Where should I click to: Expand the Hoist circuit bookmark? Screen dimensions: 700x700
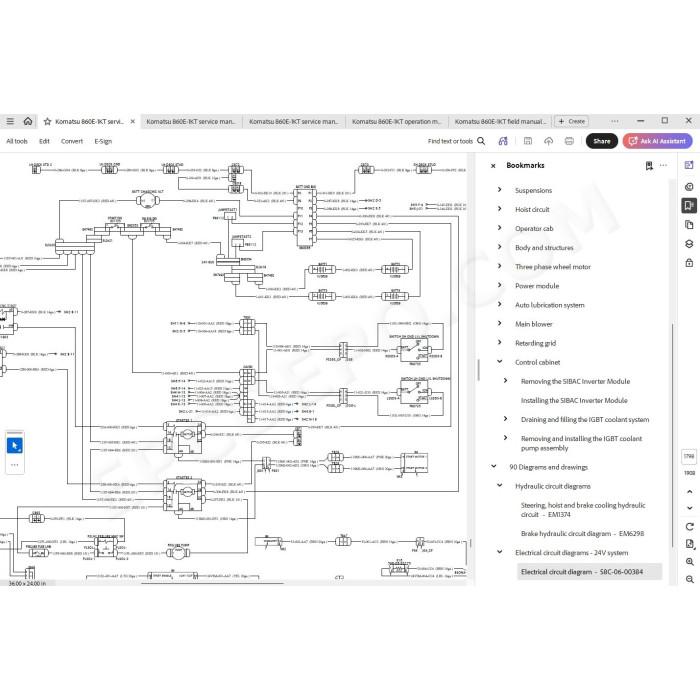pos(500,209)
